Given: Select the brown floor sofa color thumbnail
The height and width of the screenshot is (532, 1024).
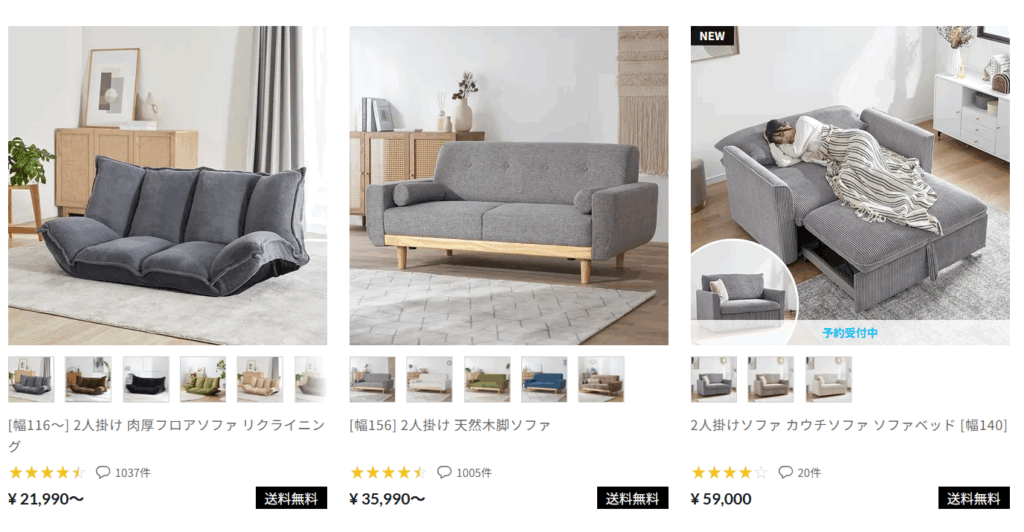Looking at the screenshot, I should click(88, 379).
